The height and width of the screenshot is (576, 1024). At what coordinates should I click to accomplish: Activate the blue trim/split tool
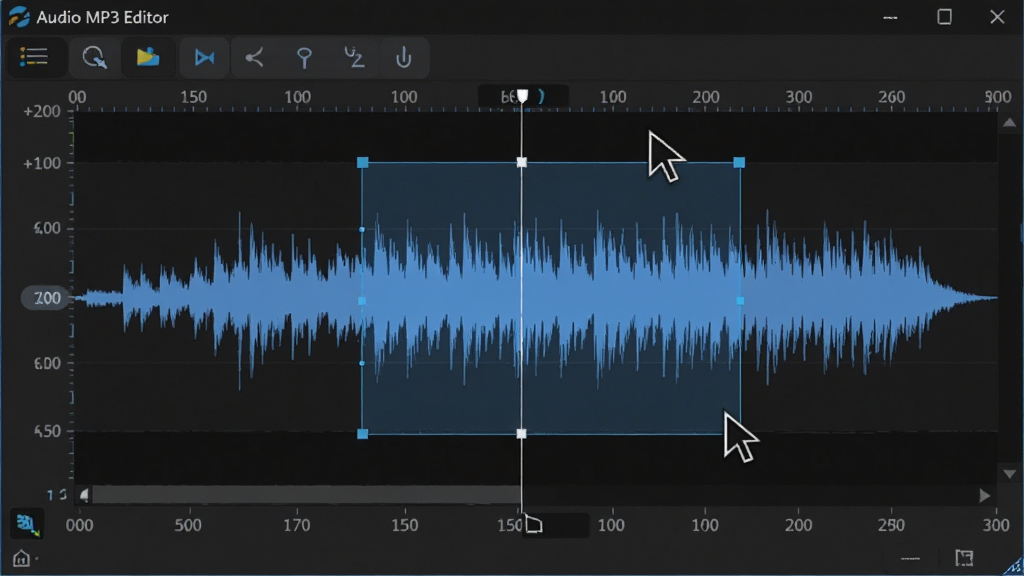point(204,58)
